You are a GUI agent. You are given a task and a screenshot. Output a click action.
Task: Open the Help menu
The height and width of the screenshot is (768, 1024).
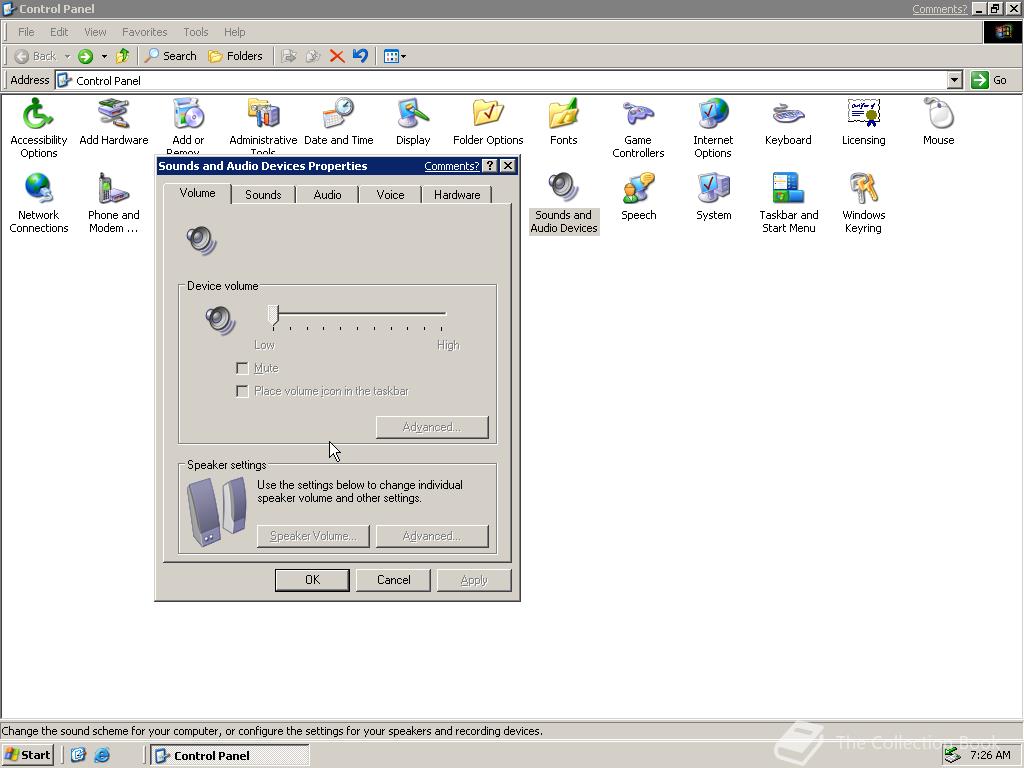coord(234,32)
